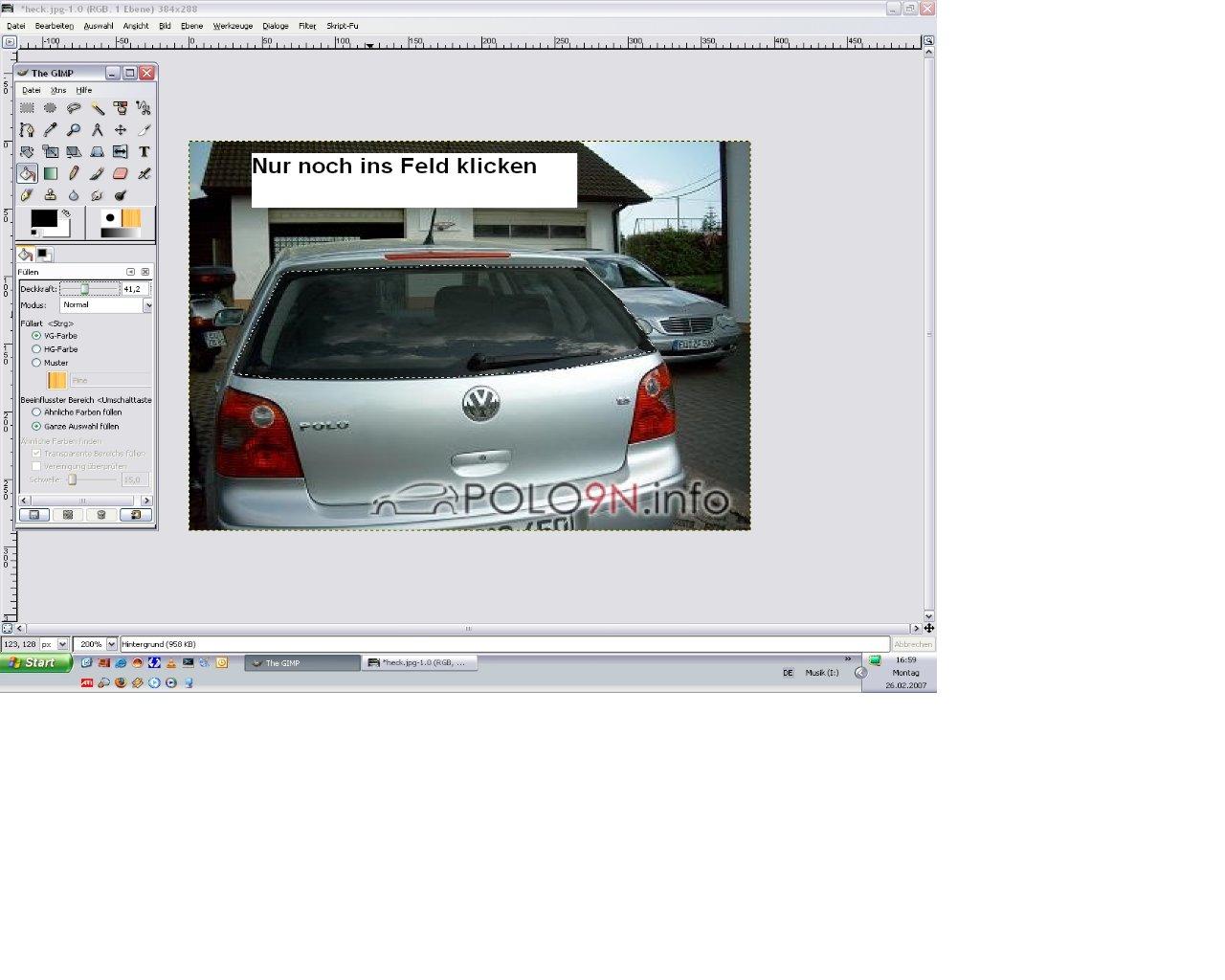Select the Crop knife tool
The height and width of the screenshot is (980, 1225).
point(144,130)
